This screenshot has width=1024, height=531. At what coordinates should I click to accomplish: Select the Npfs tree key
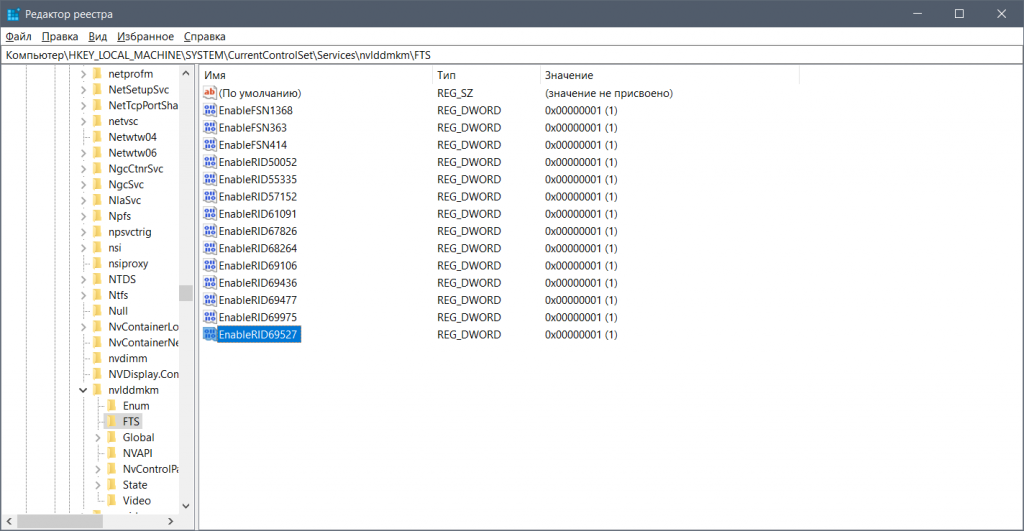[x=120, y=216]
